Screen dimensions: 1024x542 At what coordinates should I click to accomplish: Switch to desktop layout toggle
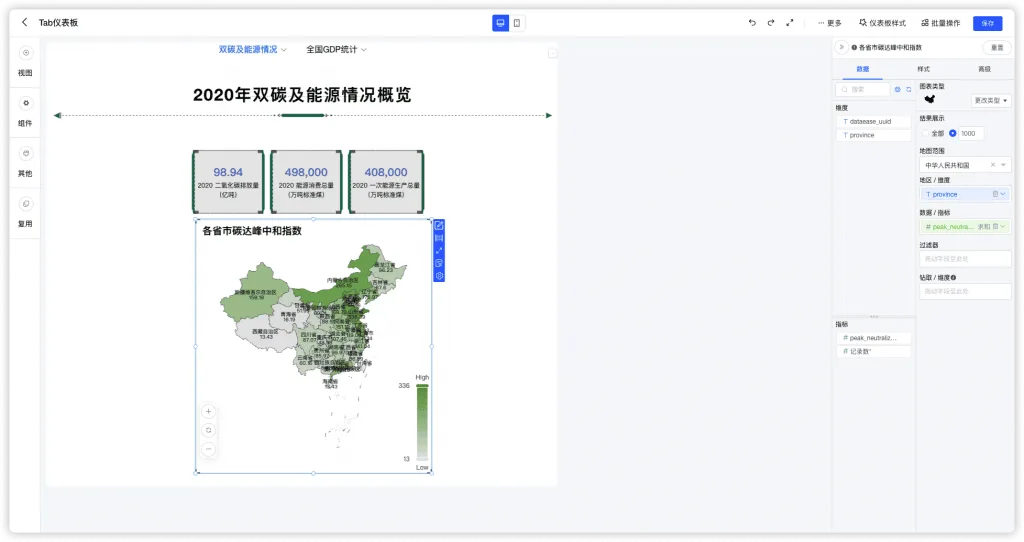coord(500,23)
